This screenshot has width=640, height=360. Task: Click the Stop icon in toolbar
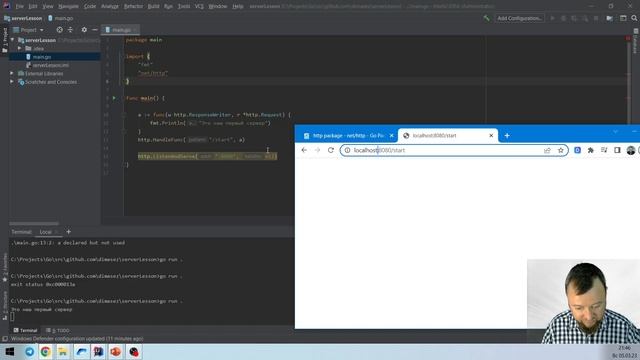pyautogui.click(x=596, y=18)
